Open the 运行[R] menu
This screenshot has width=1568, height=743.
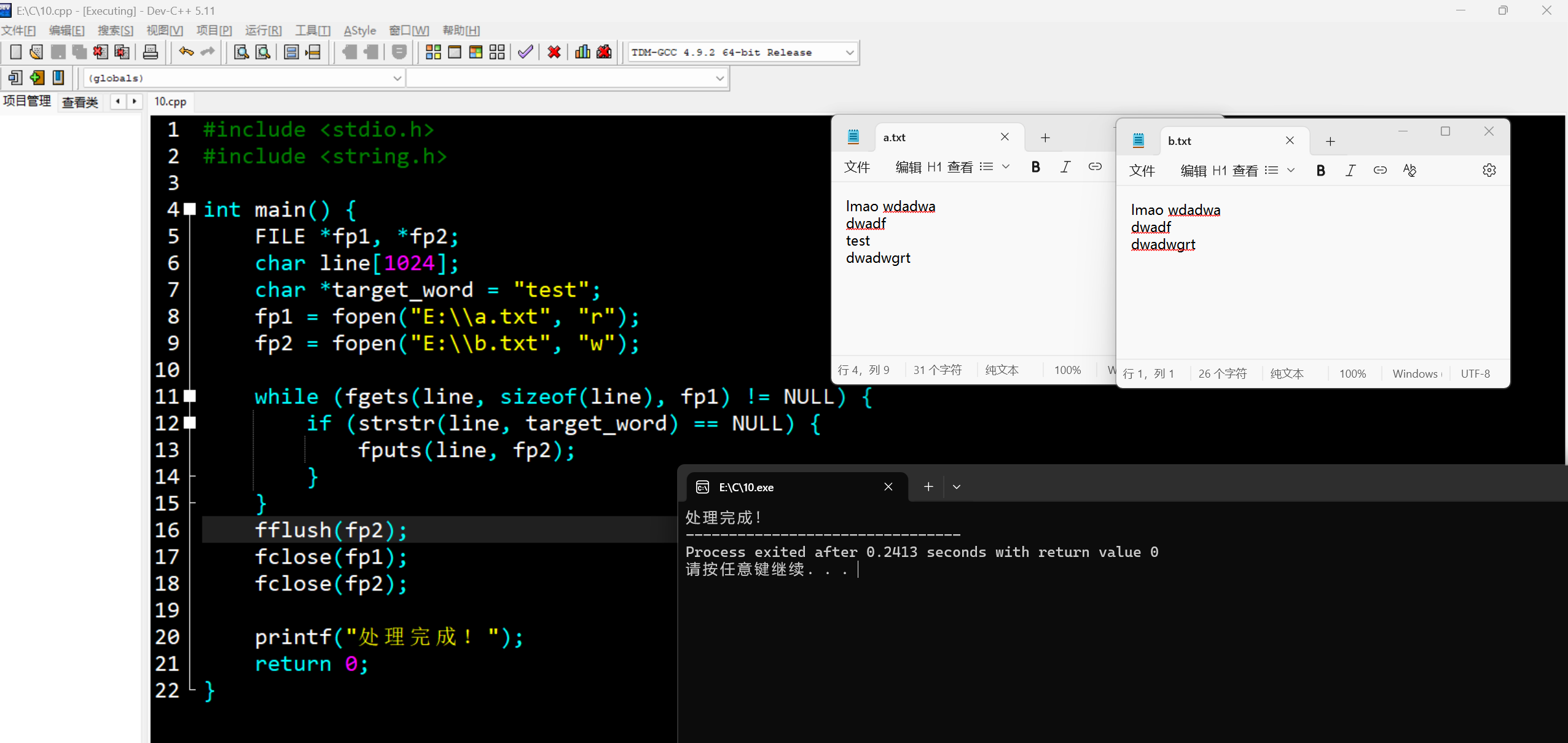pos(263,31)
